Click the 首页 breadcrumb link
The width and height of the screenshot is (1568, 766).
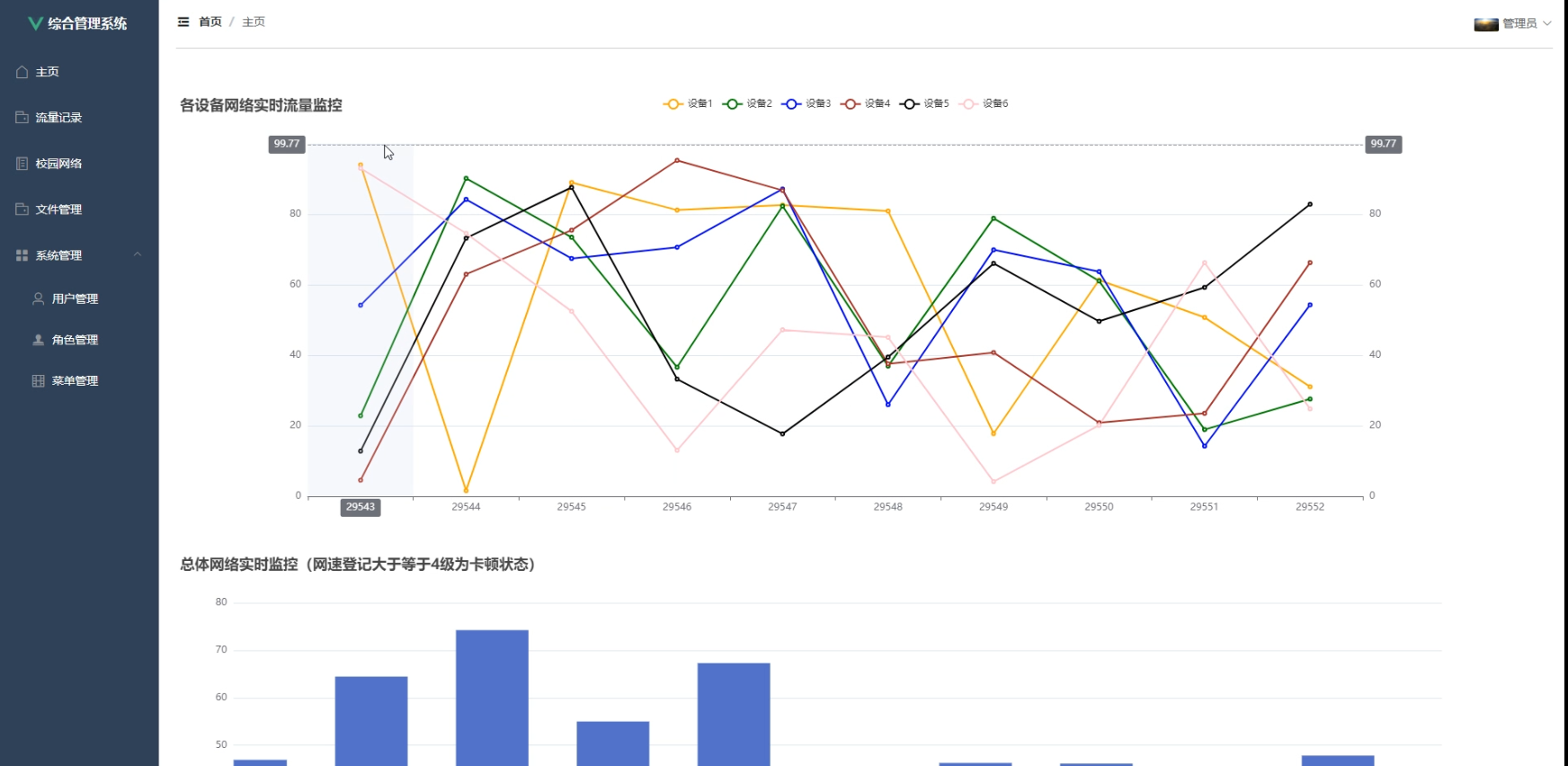tap(210, 22)
